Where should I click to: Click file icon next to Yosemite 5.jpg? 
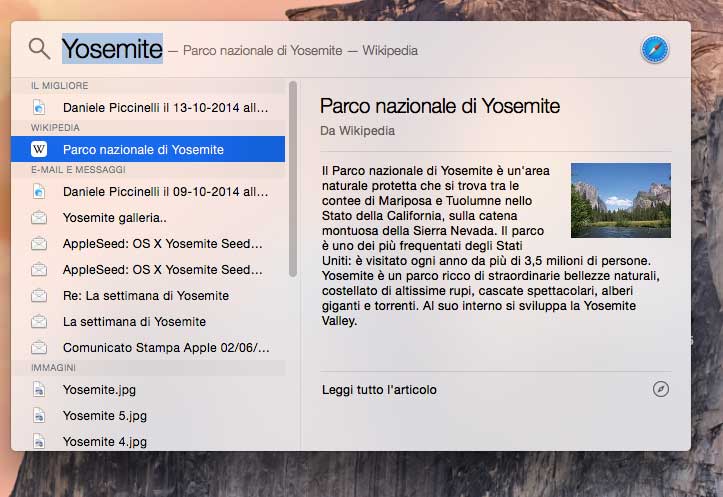(x=39, y=415)
